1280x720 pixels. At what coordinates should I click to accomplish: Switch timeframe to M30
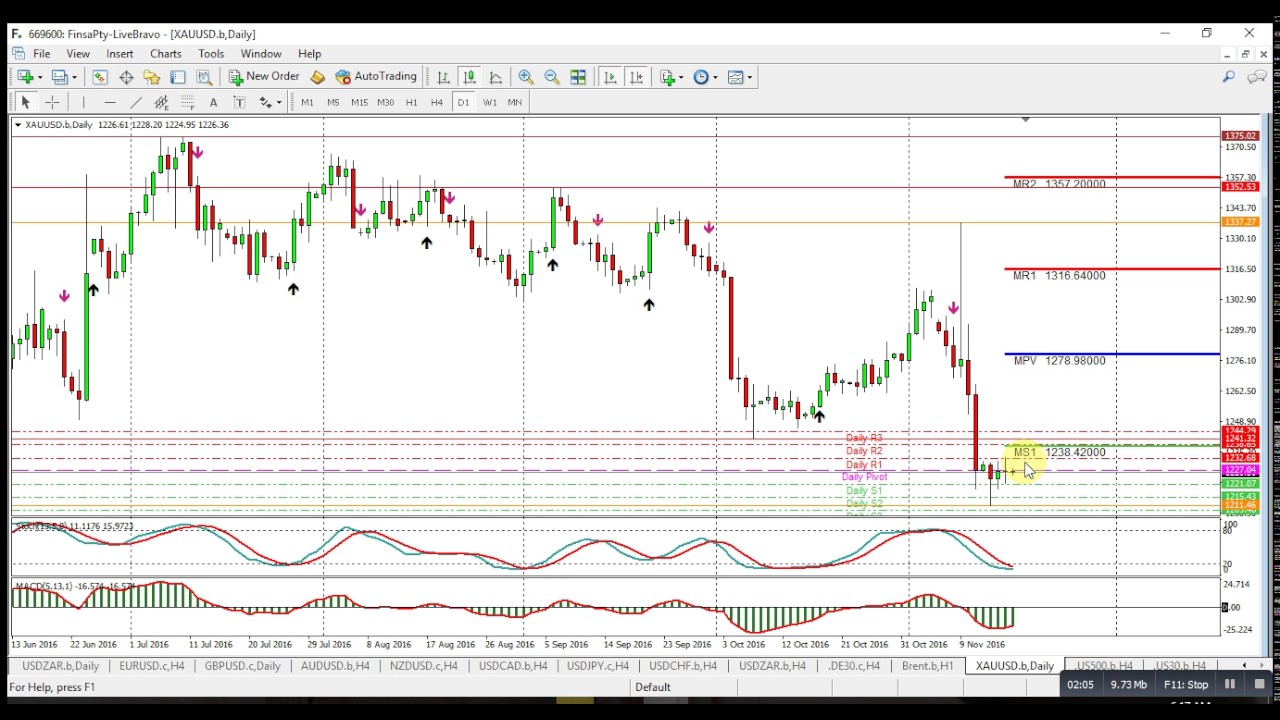385,102
